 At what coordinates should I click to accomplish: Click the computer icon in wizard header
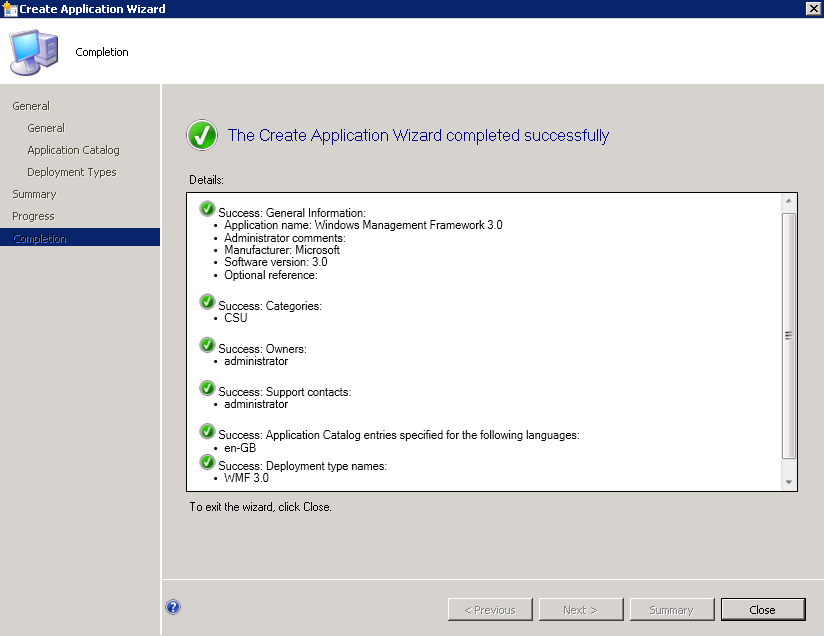34,52
